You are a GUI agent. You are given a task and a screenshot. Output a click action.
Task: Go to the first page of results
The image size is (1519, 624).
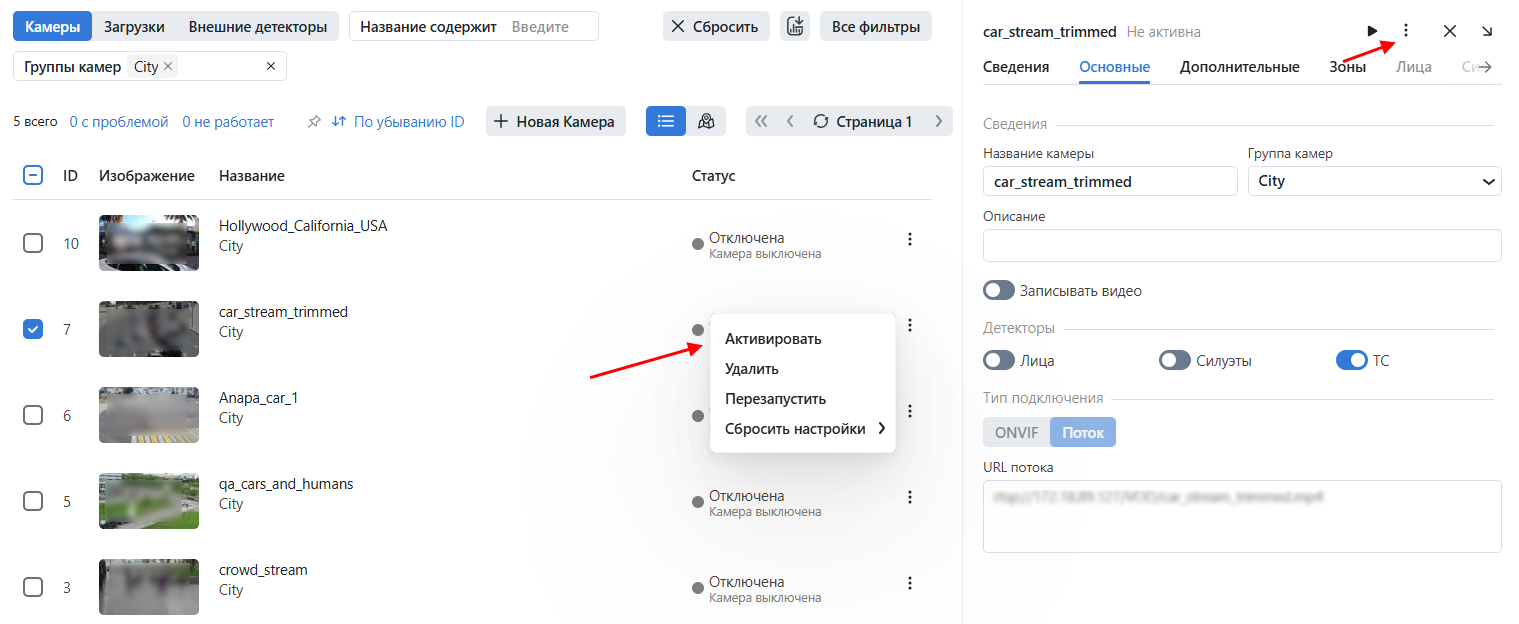(x=761, y=121)
